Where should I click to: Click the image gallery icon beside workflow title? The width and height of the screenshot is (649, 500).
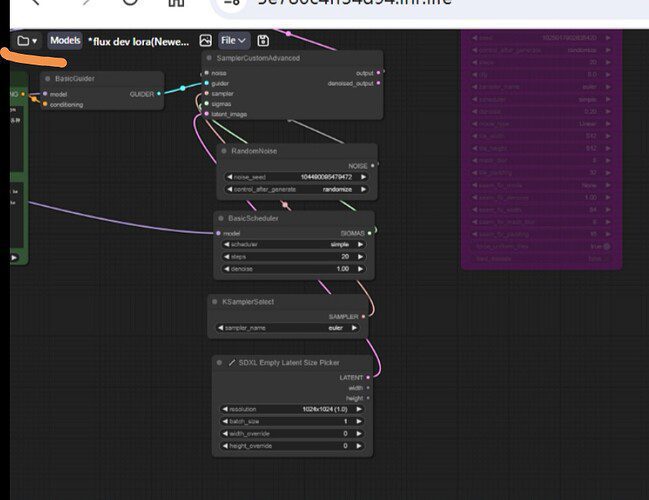(206, 41)
